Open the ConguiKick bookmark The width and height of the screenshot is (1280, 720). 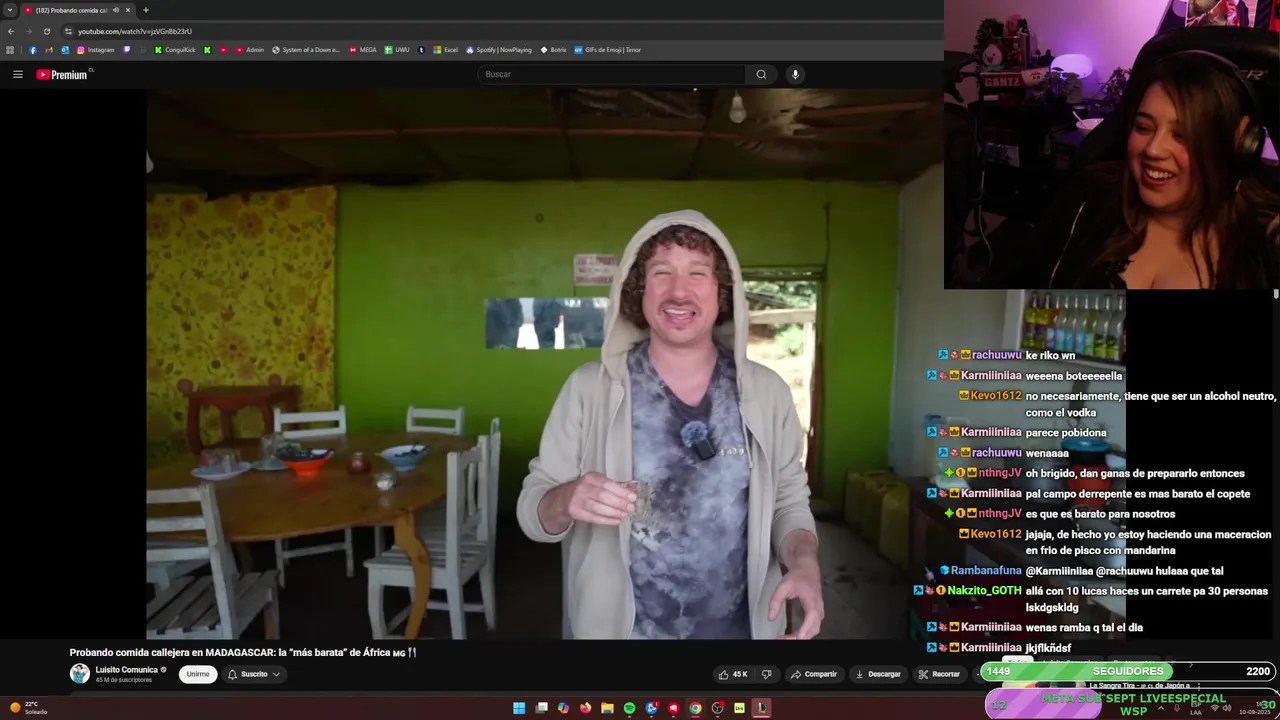(175, 50)
